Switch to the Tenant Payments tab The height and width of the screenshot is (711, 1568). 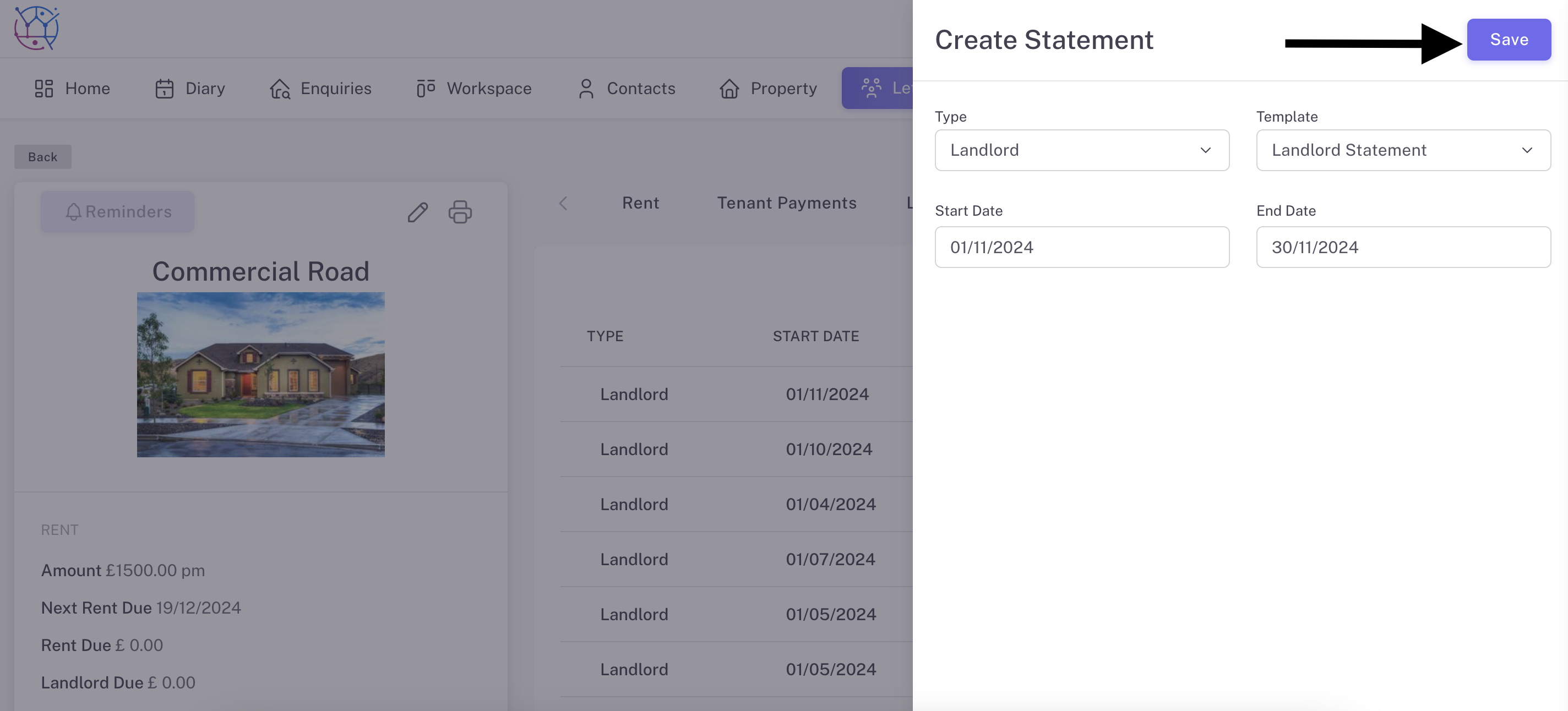(786, 203)
